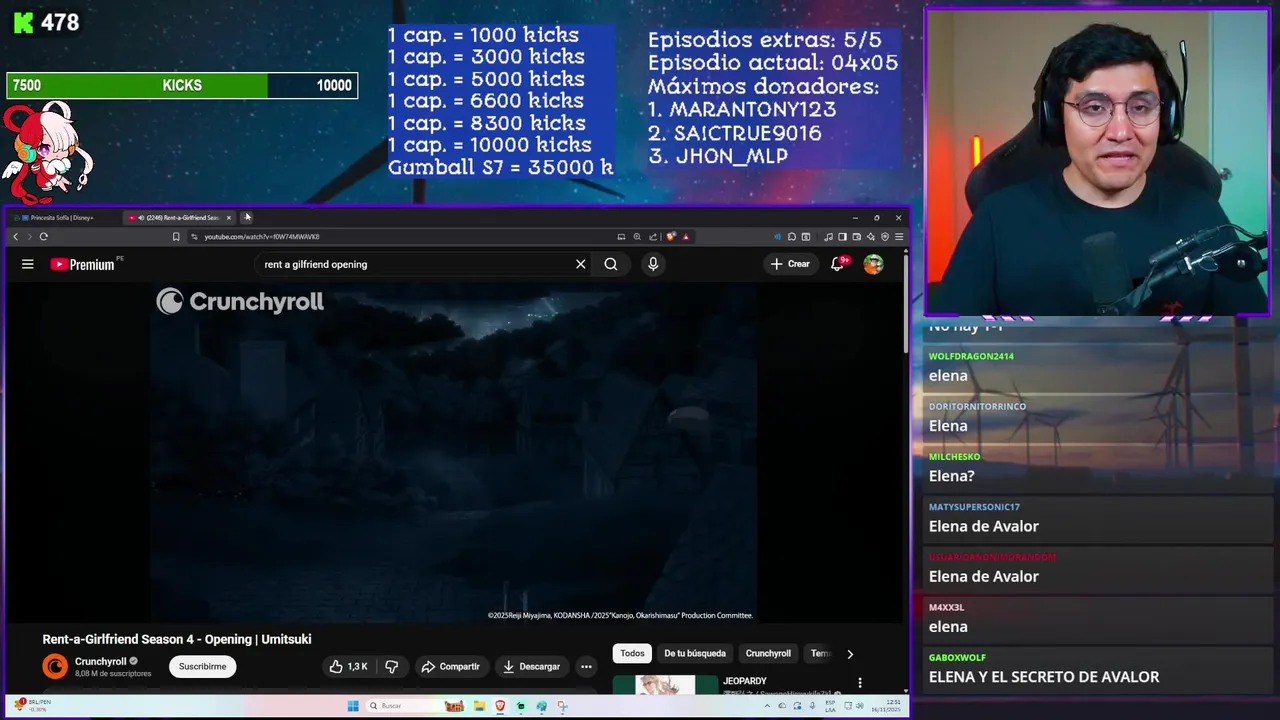Open the Windows Start button
Screen dimensions: 1280x720
click(x=353, y=705)
